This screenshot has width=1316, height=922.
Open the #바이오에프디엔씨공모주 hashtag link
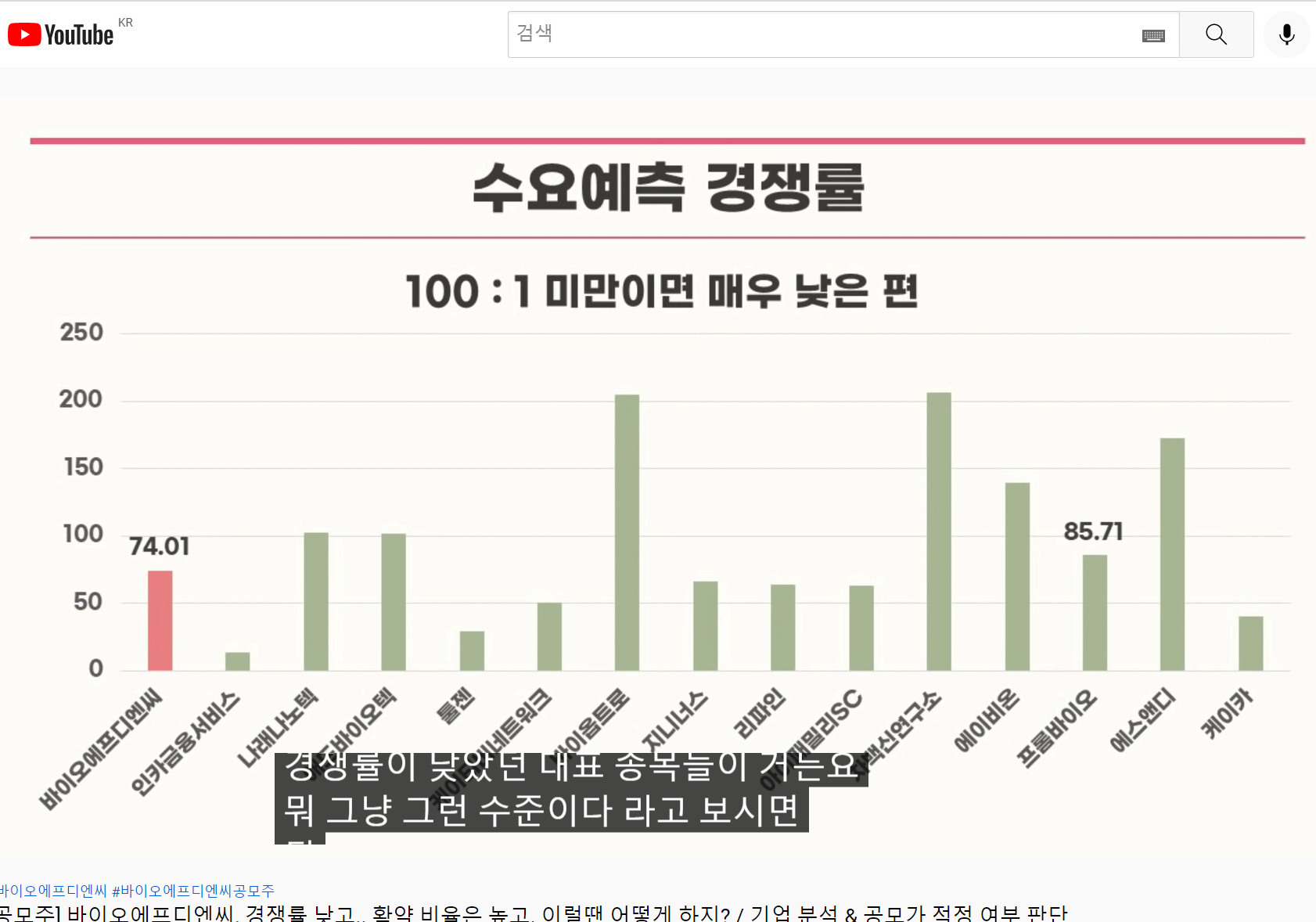click(193, 891)
